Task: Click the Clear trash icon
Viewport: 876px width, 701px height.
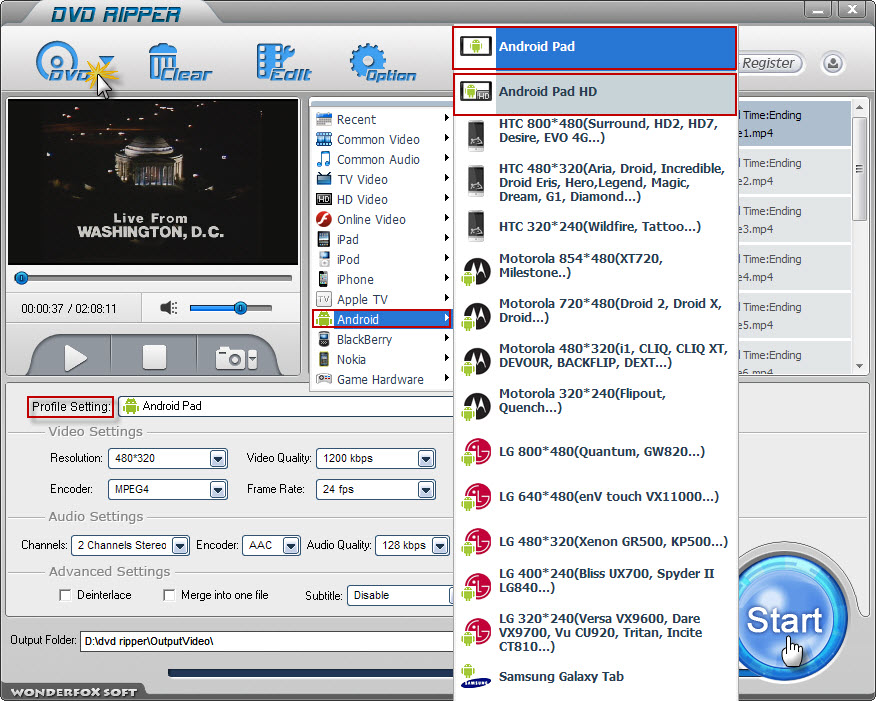Action: (x=180, y=63)
